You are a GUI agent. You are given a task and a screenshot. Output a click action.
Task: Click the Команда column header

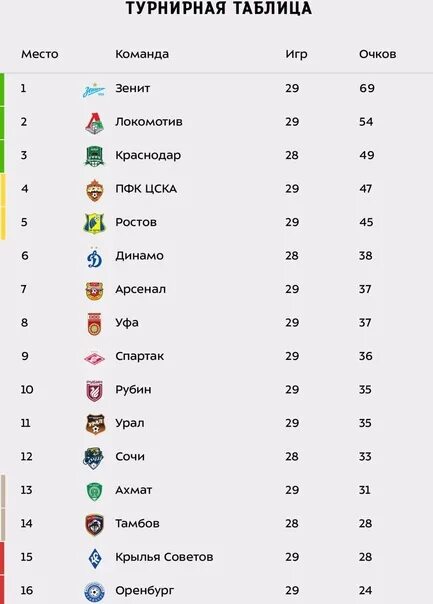tap(142, 54)
